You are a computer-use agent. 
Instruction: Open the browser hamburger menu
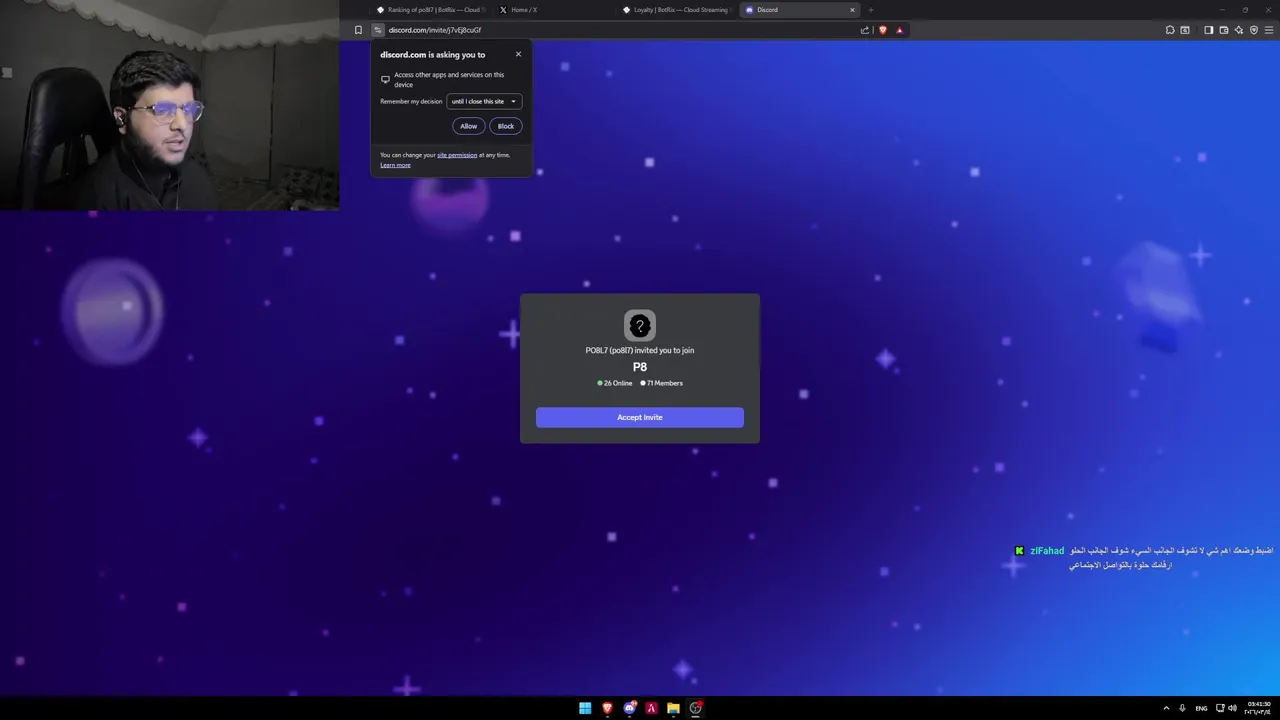[1269, 30]
